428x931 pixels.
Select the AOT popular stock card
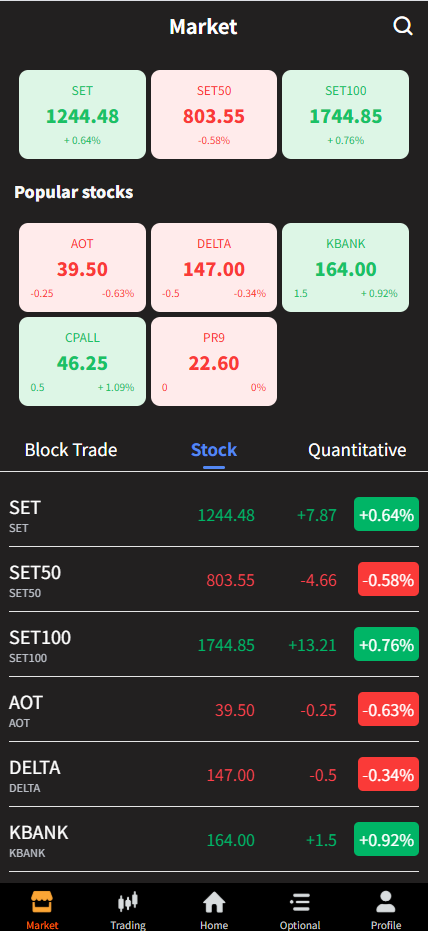(x=83, y=267)
